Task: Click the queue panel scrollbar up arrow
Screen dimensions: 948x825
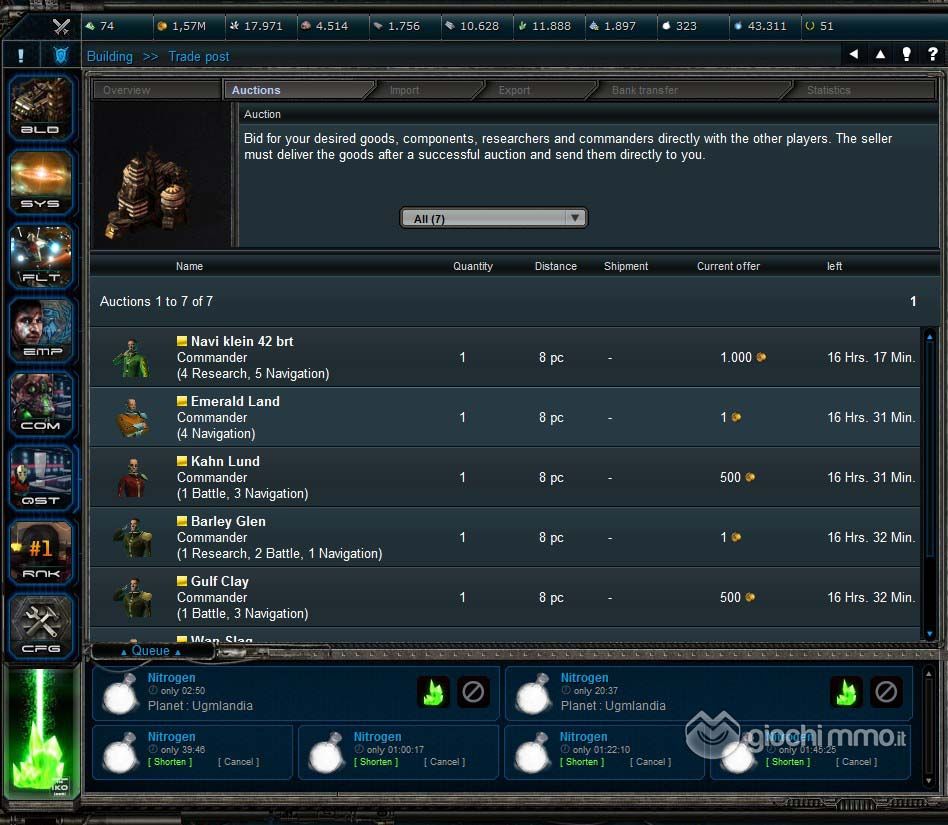Action: tap(929, 672)
